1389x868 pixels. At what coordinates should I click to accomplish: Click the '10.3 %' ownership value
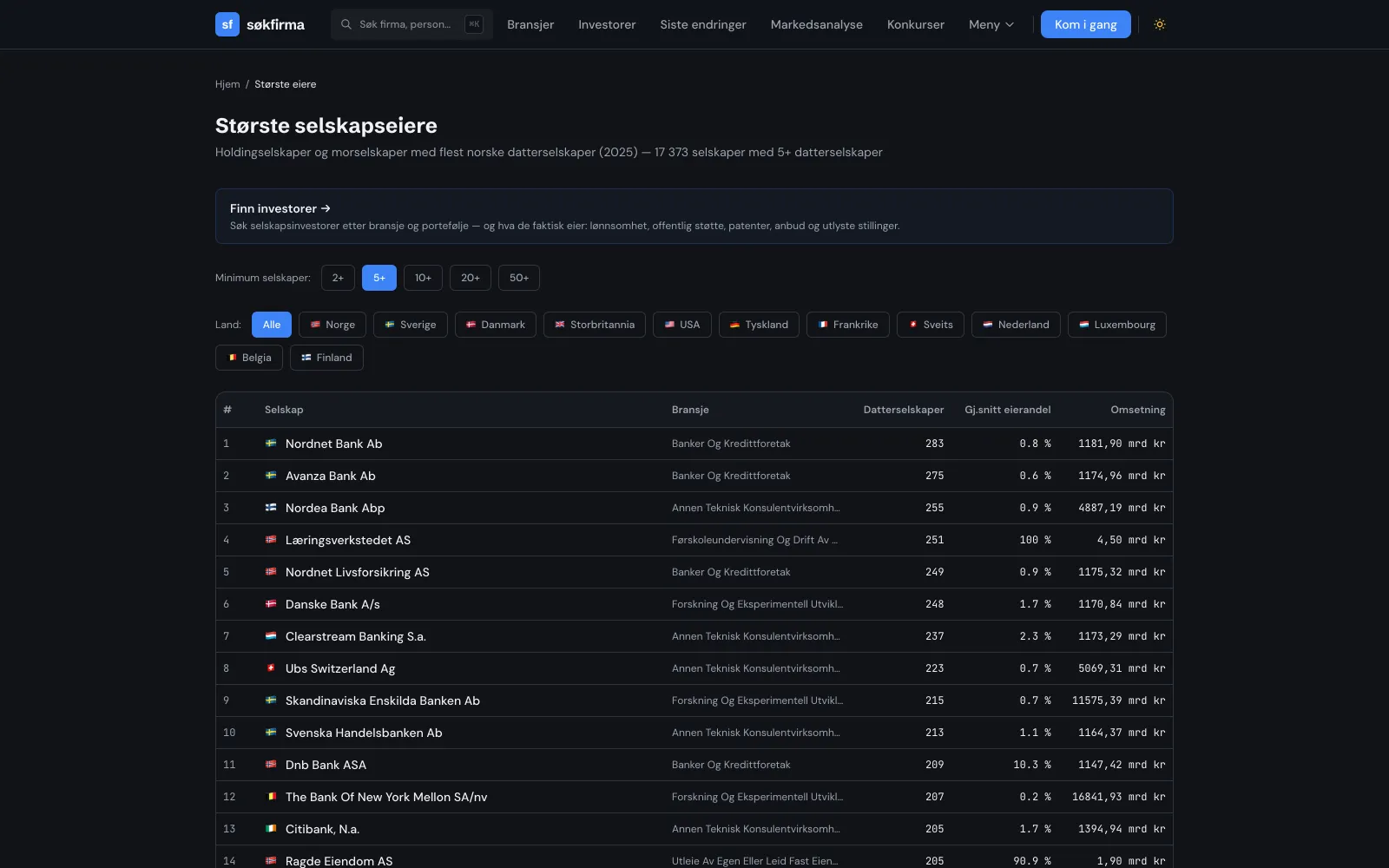(1032, 765)
